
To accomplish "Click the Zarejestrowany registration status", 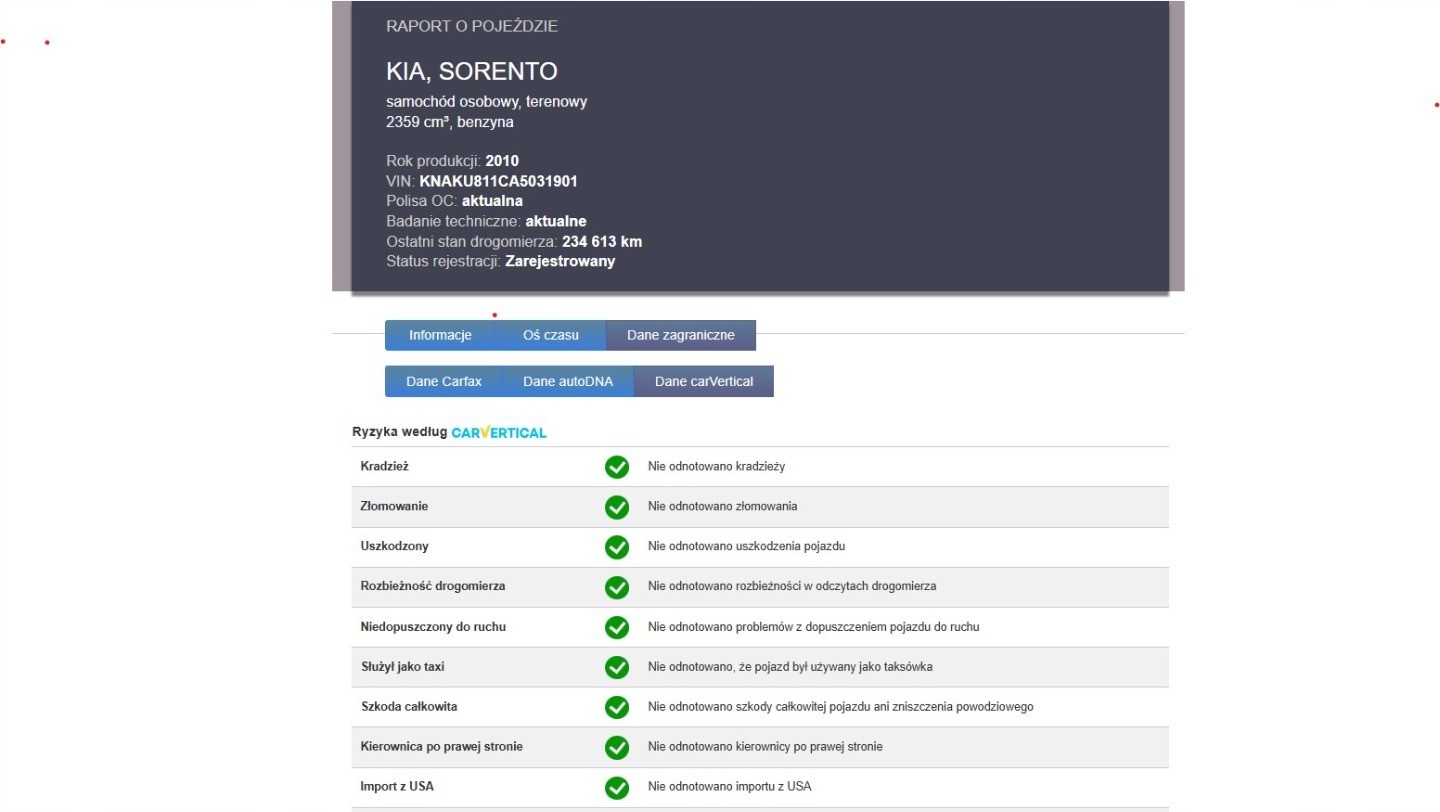I will pyautogui.click(x=560, y=261).
